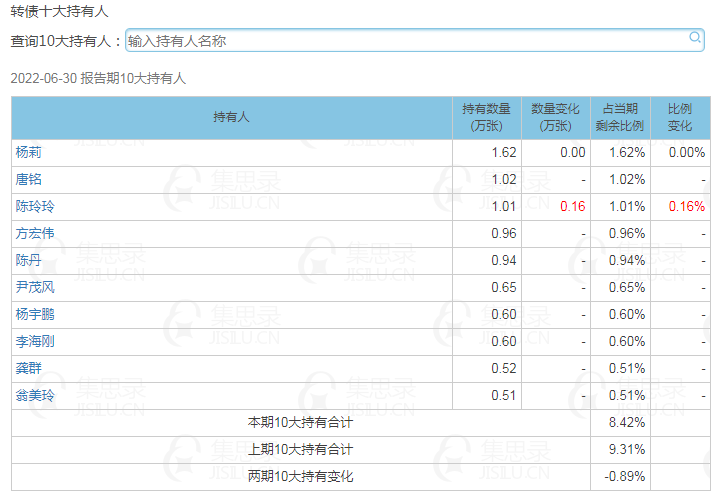
Task: Click the 持有数量(万张) column header
Action: (x=487, y=118)
